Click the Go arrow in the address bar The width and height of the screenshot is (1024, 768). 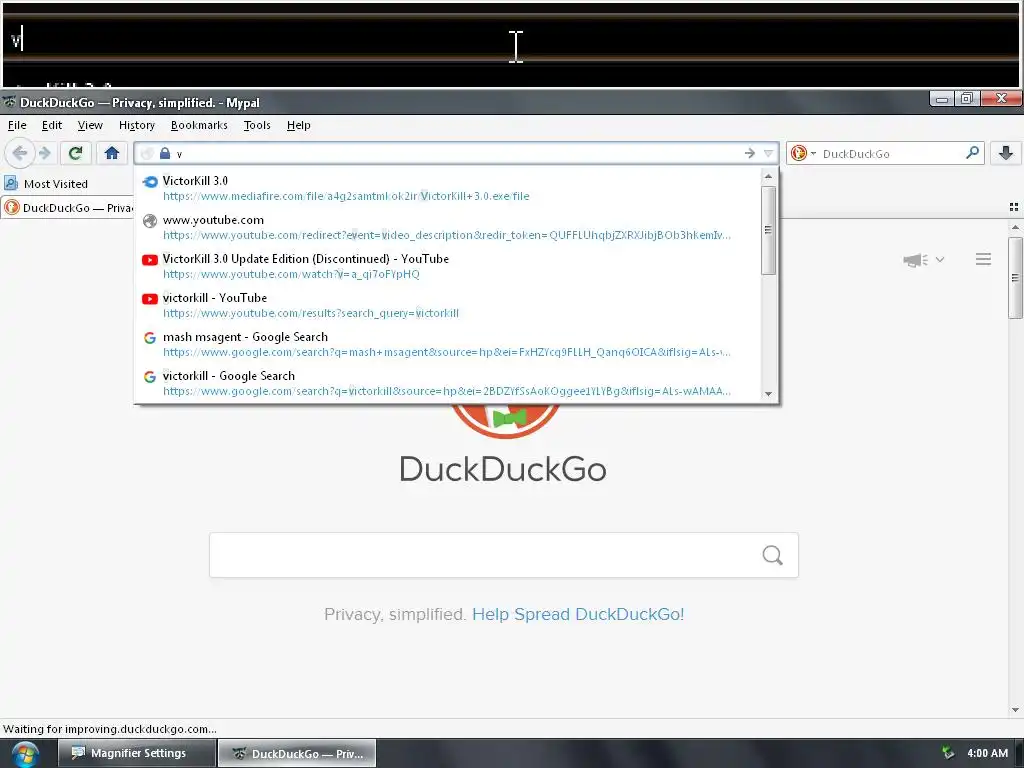(750, 153)
